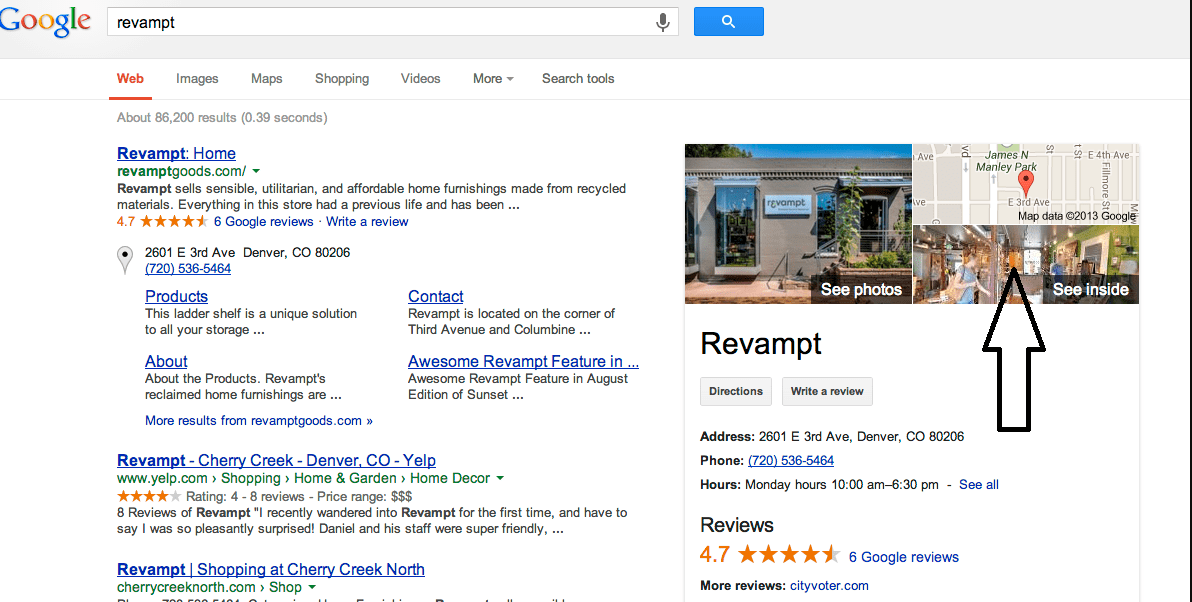
Task: Click the map pin beside the 2601 E 3rd Ave address
Action: (x=125, y=260)
